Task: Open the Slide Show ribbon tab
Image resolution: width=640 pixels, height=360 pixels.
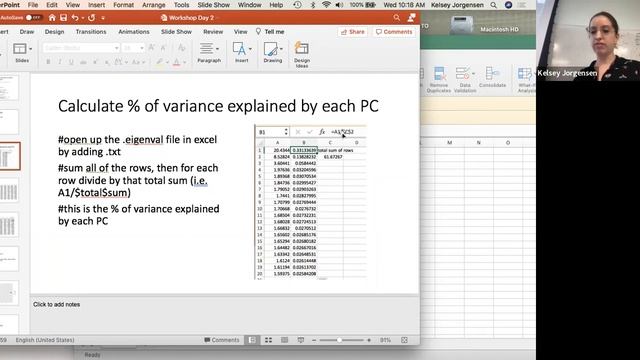Action: pos(176,31)
